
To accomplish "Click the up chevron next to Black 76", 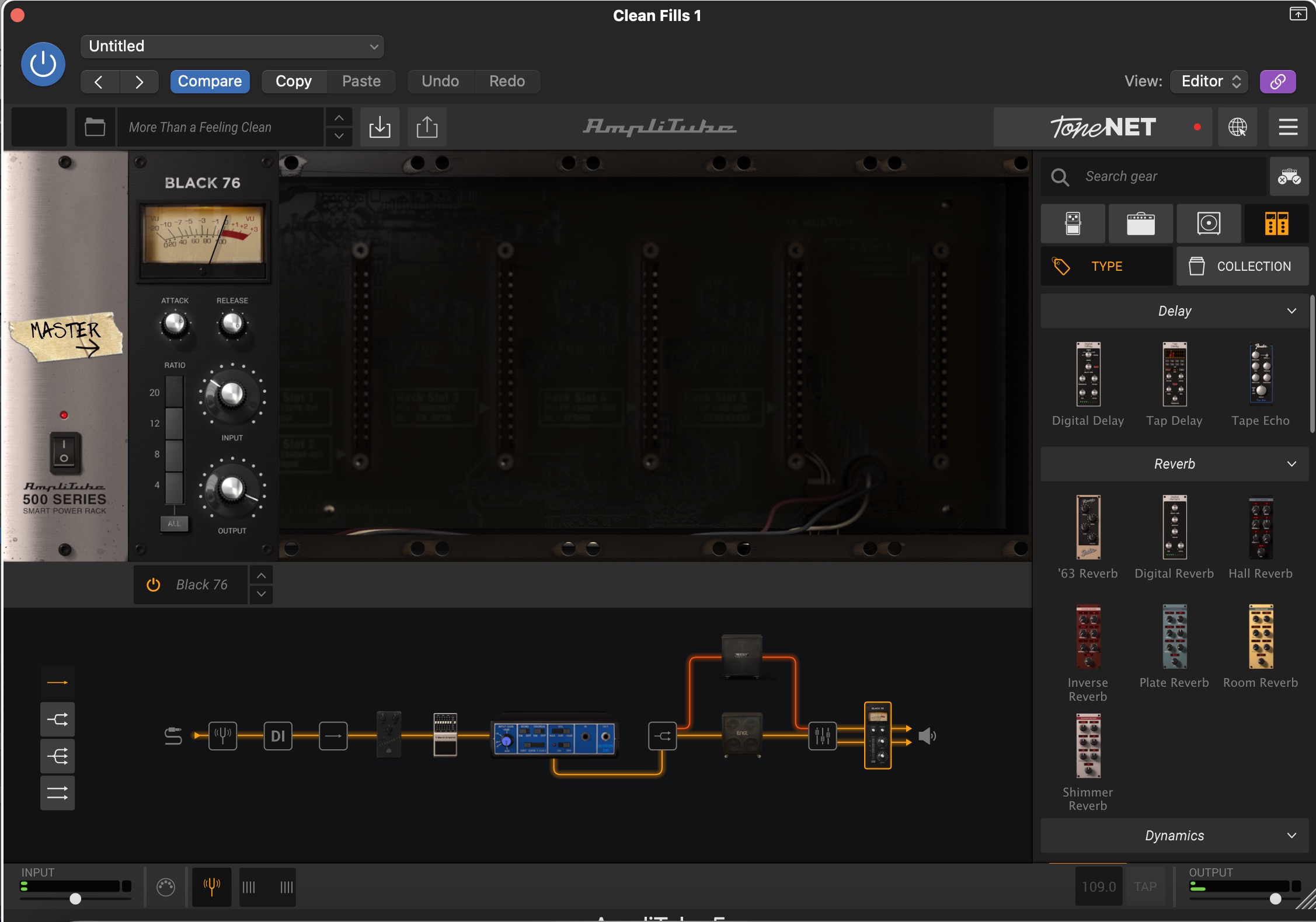I will click(262, 575).
